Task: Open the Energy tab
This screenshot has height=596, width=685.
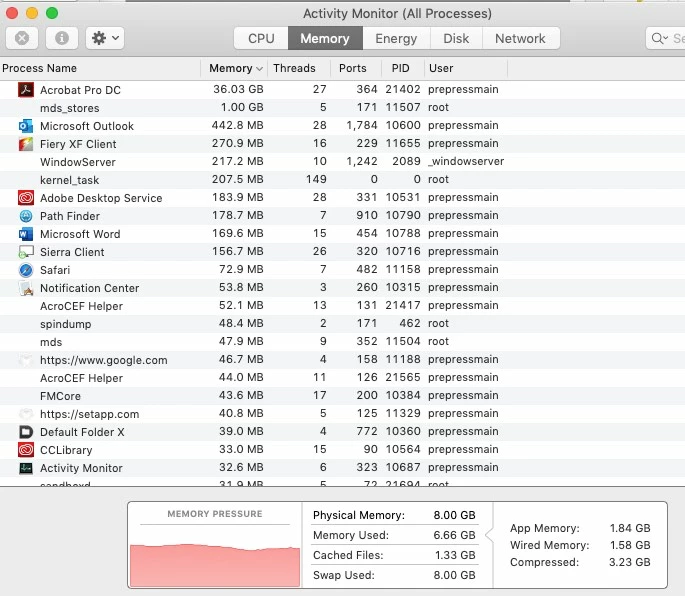Action: click(396, 38)
